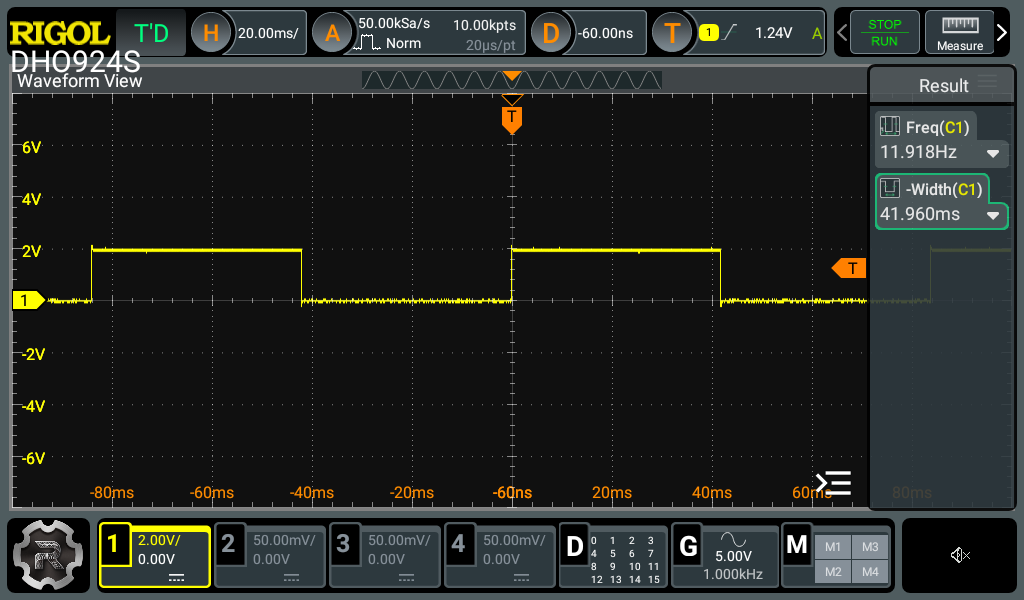Click the generator 5.00V amplitude value

tap(733, 556)
